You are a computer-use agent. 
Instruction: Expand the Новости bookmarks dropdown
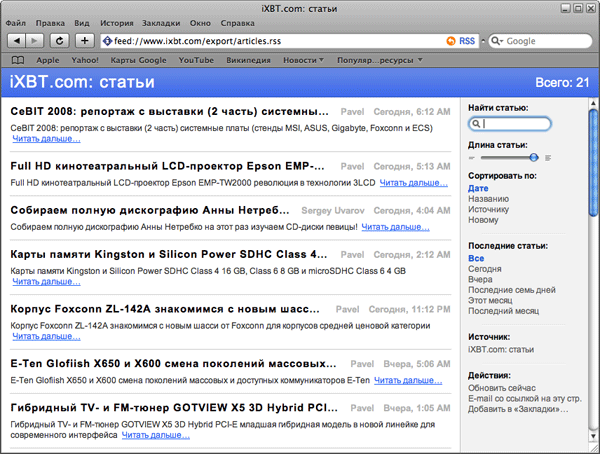click(303, 60)
